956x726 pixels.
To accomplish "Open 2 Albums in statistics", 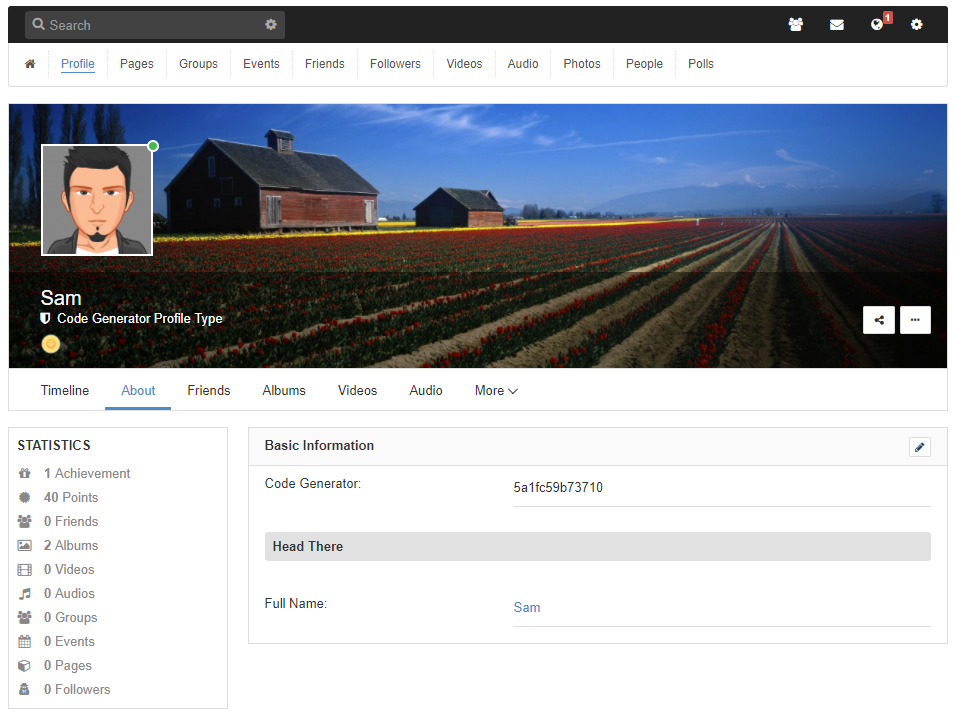I will tap(70, 546).
